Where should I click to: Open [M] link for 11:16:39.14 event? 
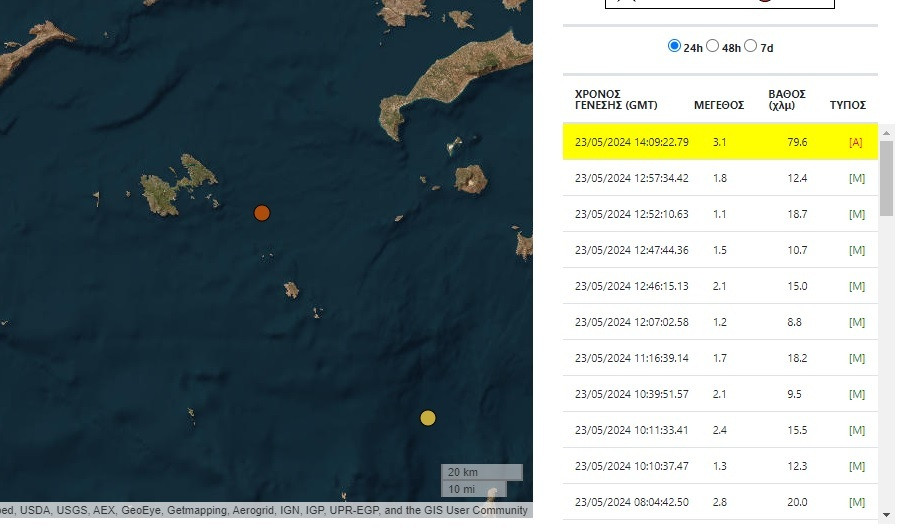click(857, 358)
